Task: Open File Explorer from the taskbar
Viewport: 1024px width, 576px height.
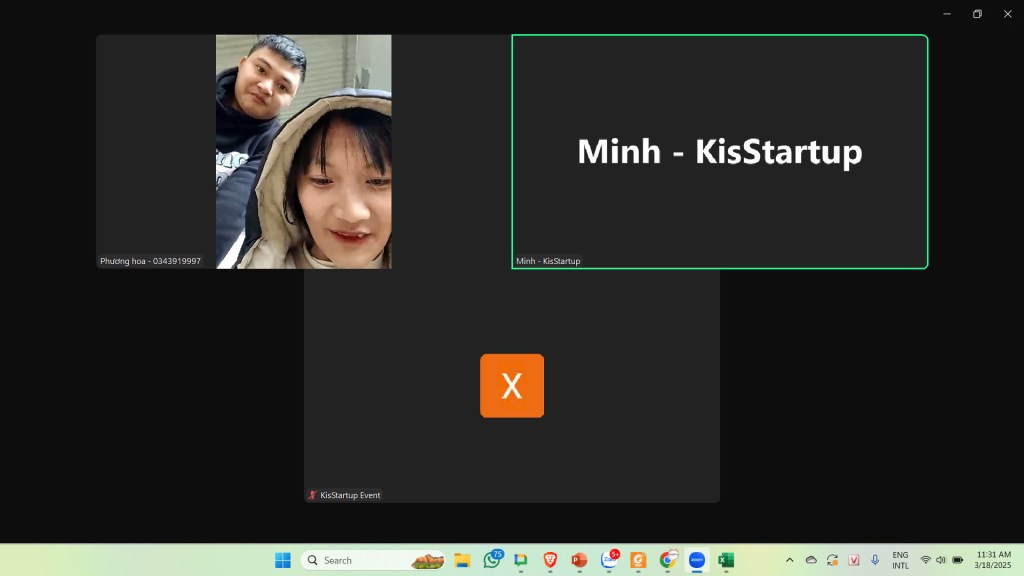Action: point(462,560)
